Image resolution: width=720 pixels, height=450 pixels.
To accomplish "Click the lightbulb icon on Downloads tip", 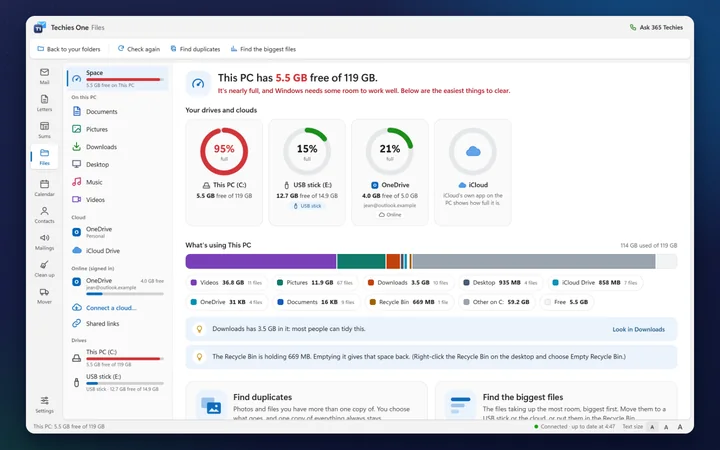I will point(199,329).
